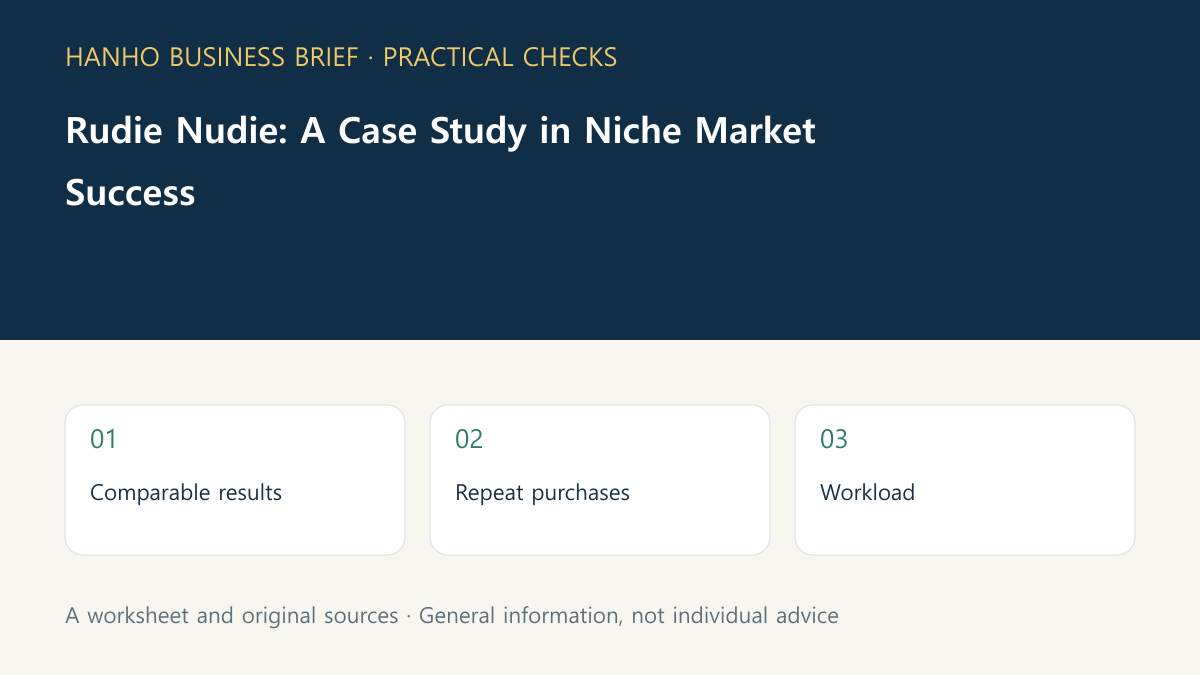Click the HANHO BUSINESS BRIEF header text

211,57
